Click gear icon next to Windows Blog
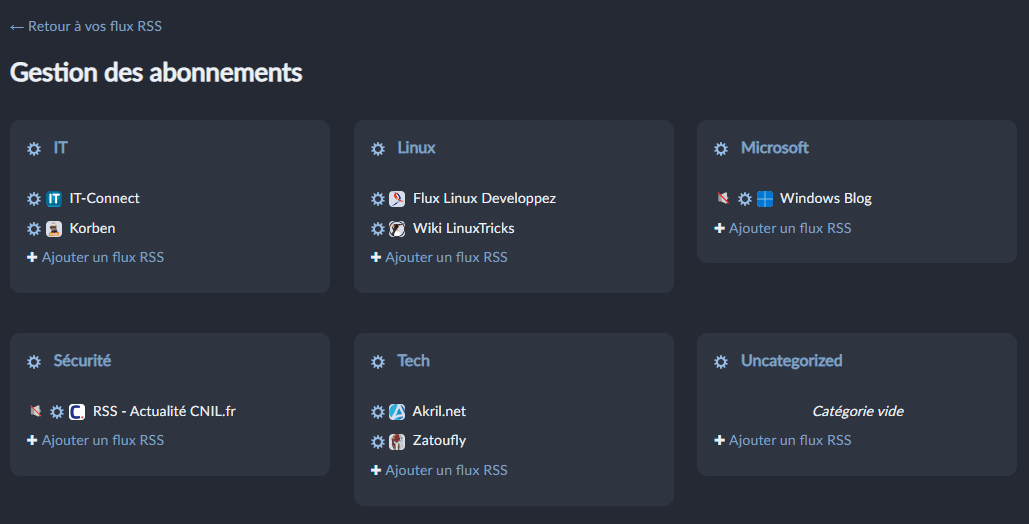Screen dimensions: 1029x524 [745, 199]
